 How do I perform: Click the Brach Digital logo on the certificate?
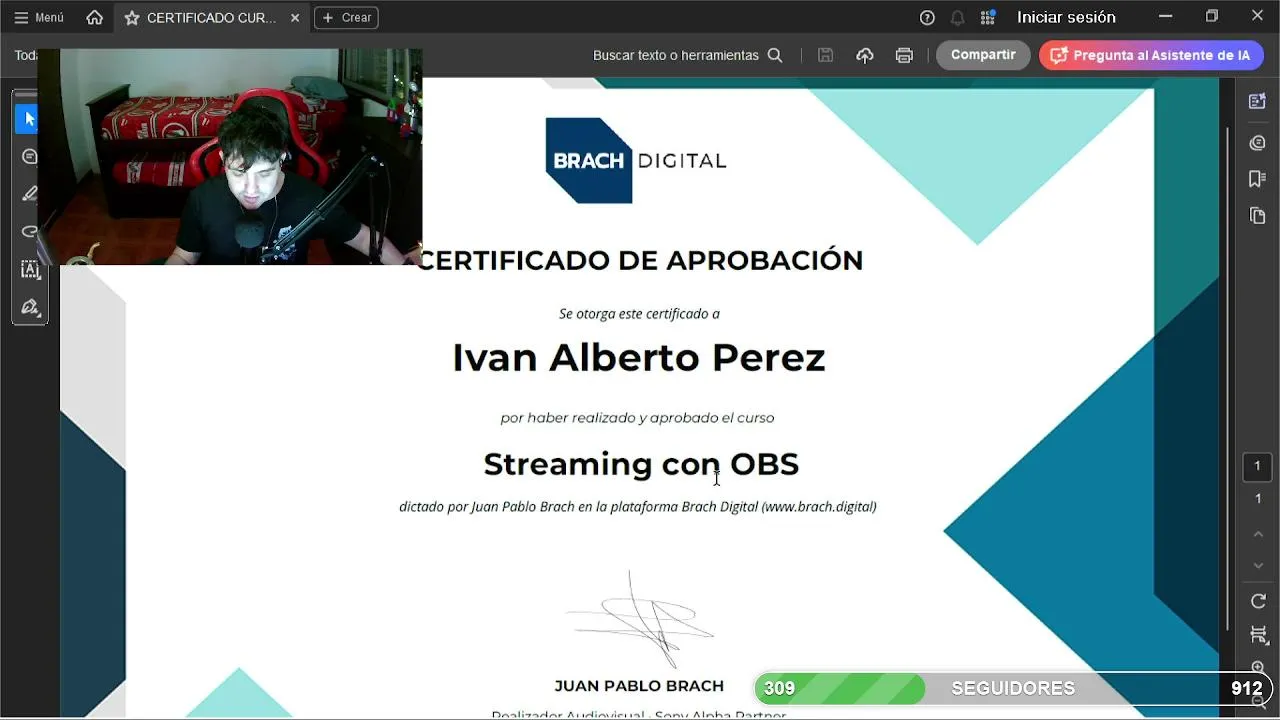click(635, 160)
